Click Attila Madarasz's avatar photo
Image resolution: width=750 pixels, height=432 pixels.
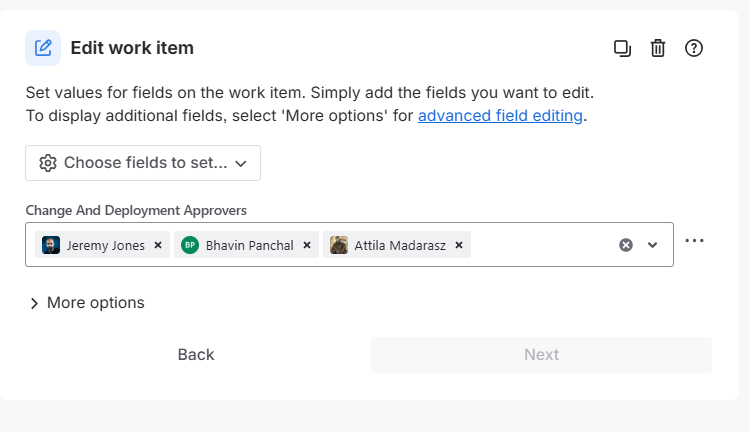tap(339, 245)
